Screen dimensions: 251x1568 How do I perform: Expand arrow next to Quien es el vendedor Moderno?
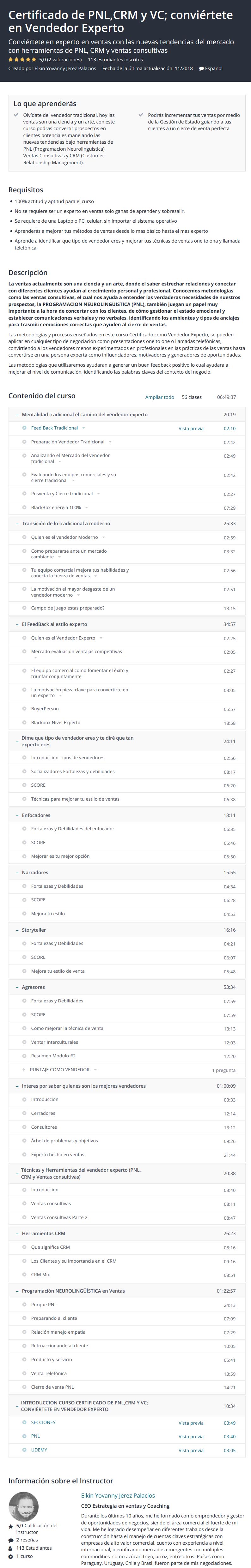(x=104, y=538)
